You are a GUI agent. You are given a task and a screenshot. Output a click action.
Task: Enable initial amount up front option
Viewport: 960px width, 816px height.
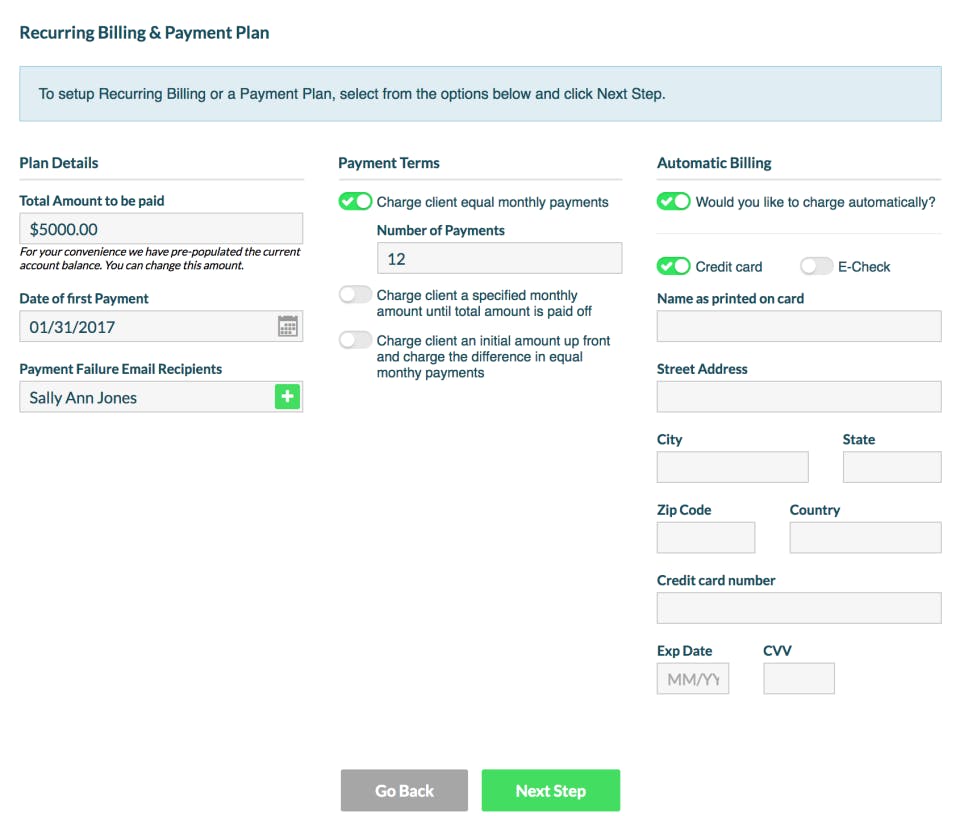[x=355, y=340]
